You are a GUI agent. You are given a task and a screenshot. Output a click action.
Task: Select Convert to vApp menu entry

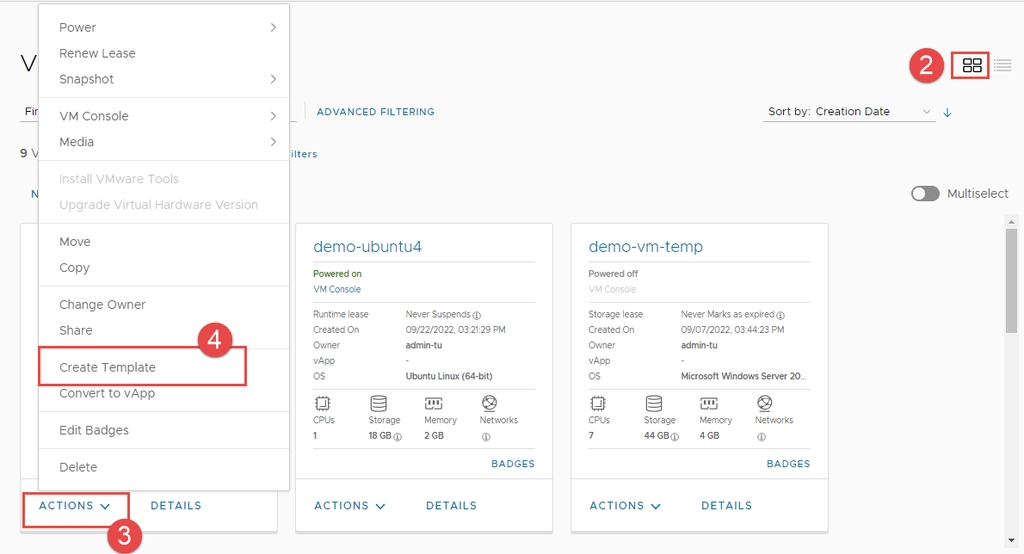tap(107, 393)
